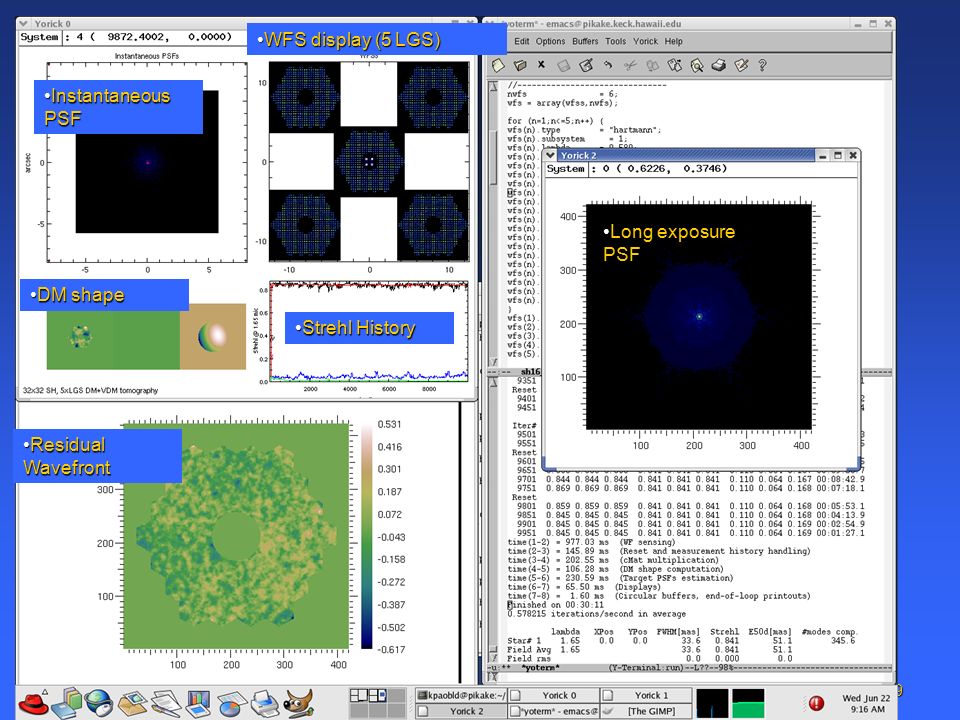Open the print manager icon in panel
Screen dimensions: 960x720
coord(265,703)
